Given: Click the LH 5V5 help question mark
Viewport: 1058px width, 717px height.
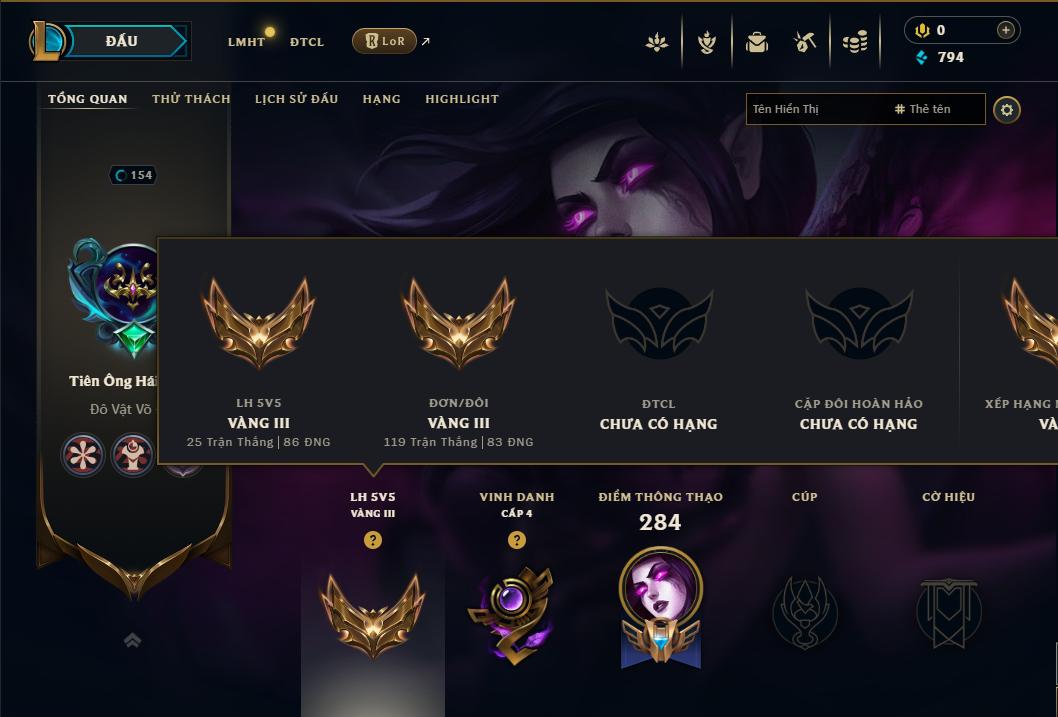Looking at the screenshot, I should coord(372,540).
